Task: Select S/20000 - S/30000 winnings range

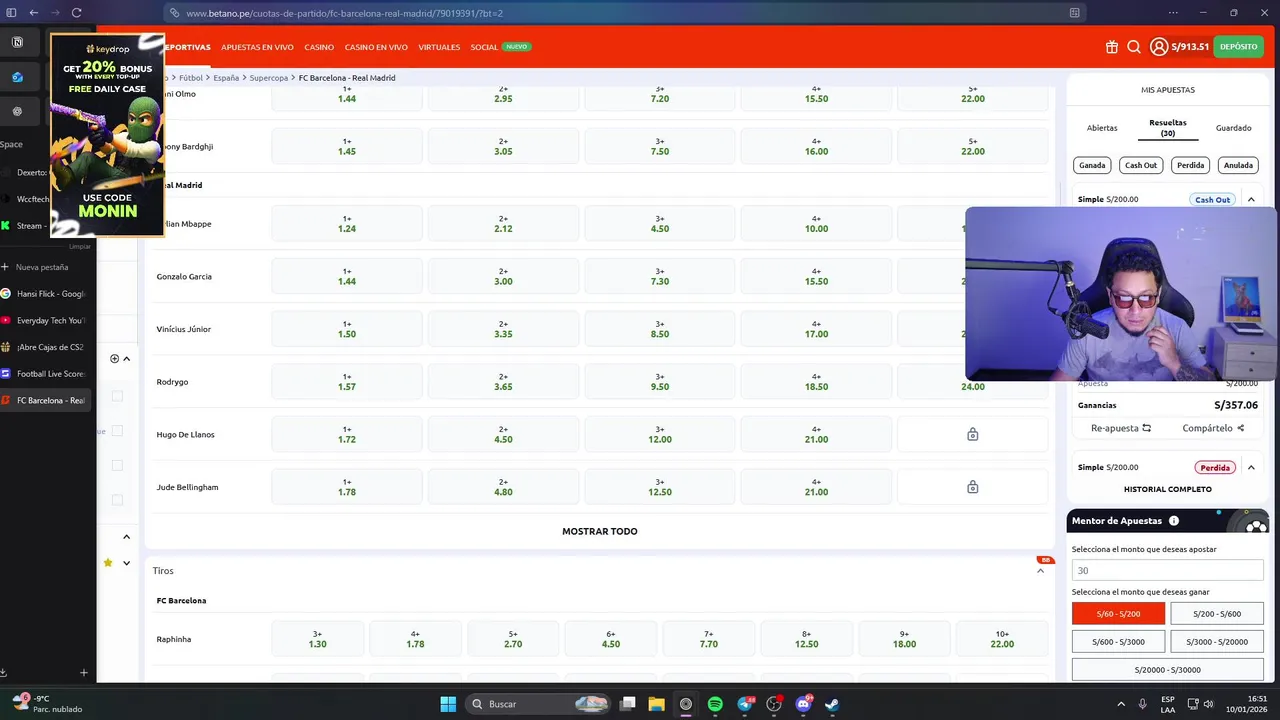Action: click(1167, 670)
